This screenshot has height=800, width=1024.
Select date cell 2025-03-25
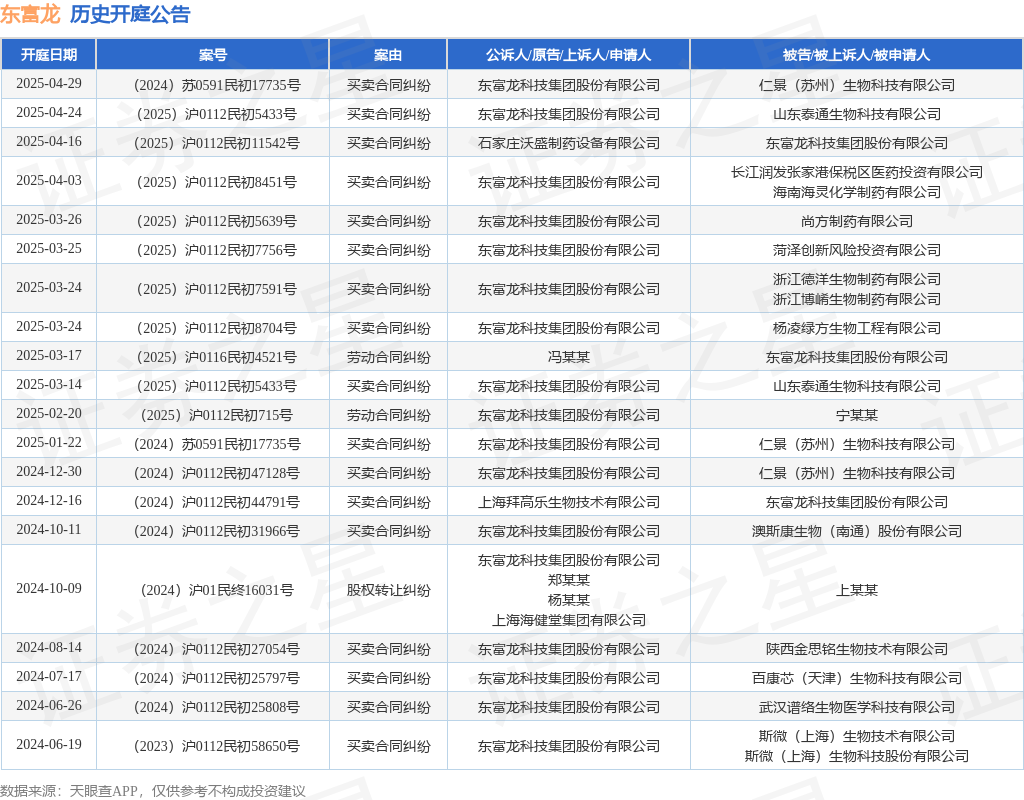click(49, 248)
